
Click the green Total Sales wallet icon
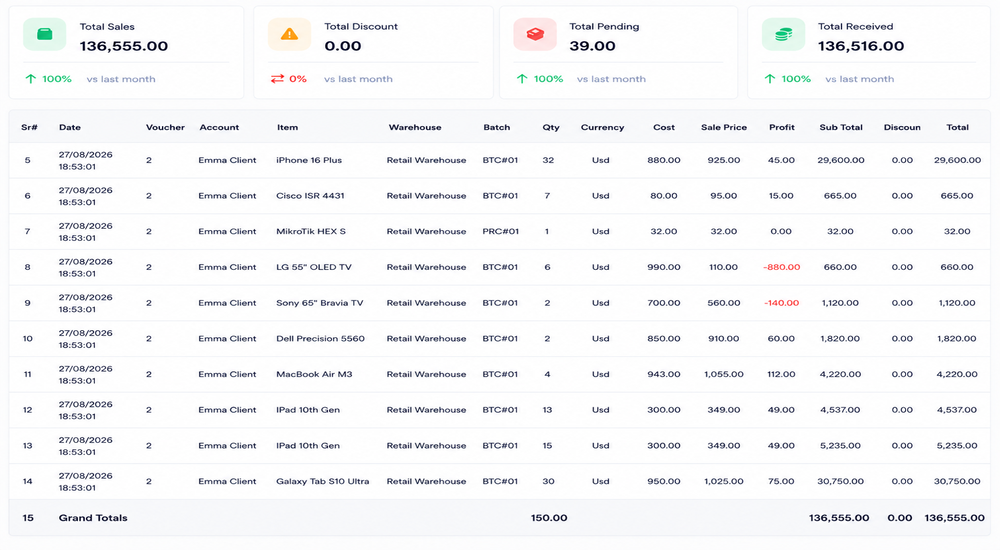point(45,34)
